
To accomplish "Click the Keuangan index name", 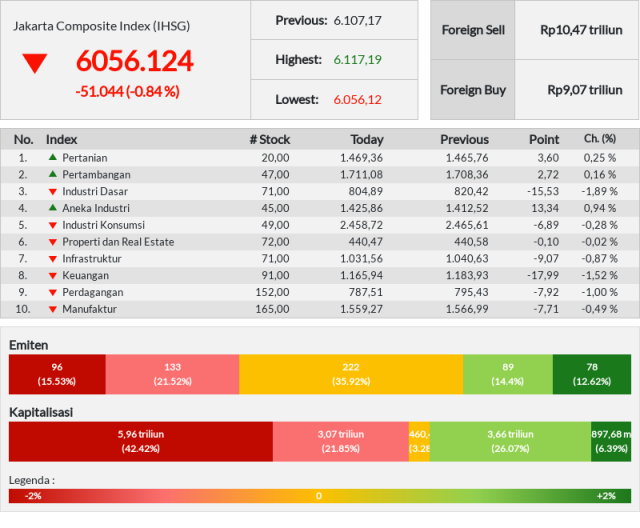I will point(86,275).
